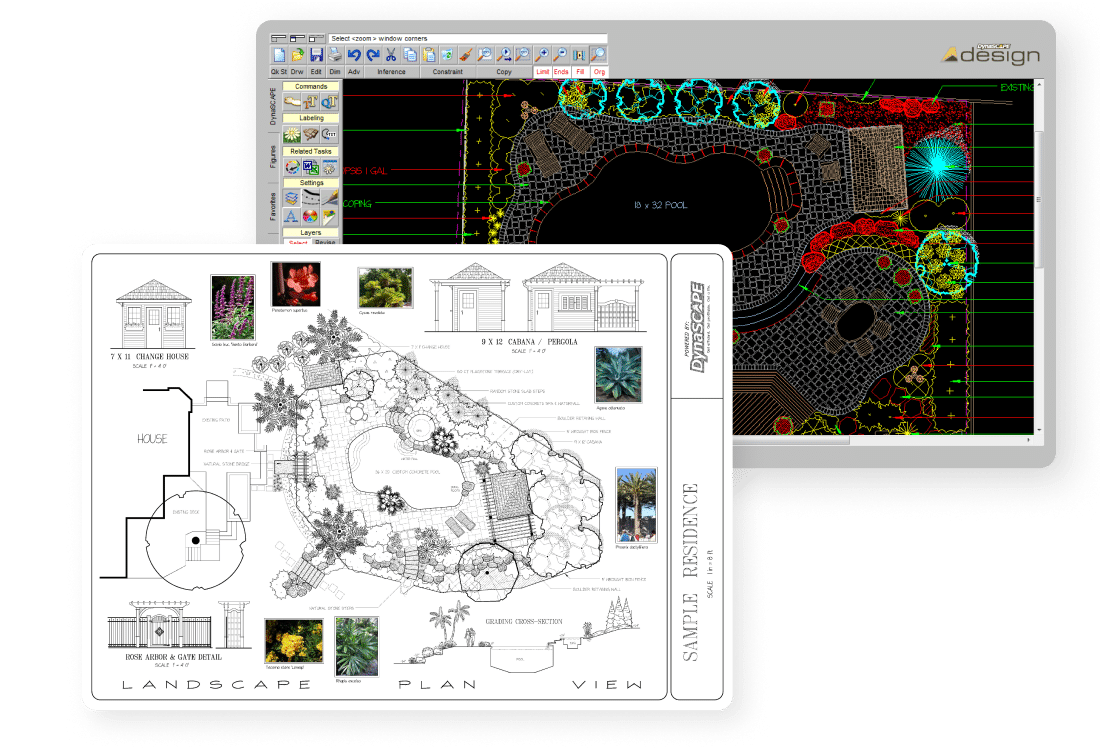1100x751 pixels.
Task: Click the Undo arrow icon
Action: coord(354,54)
